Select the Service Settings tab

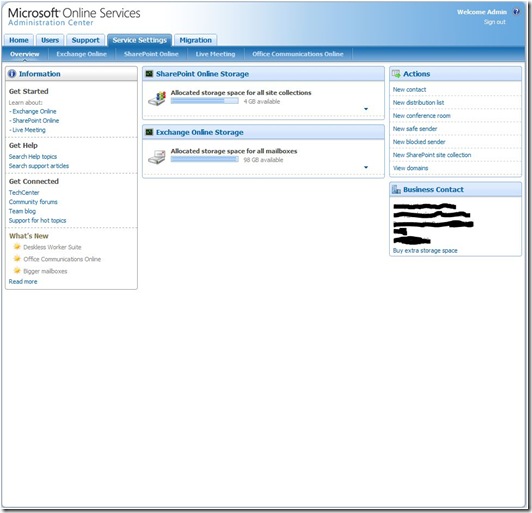[x=139, y=40]
